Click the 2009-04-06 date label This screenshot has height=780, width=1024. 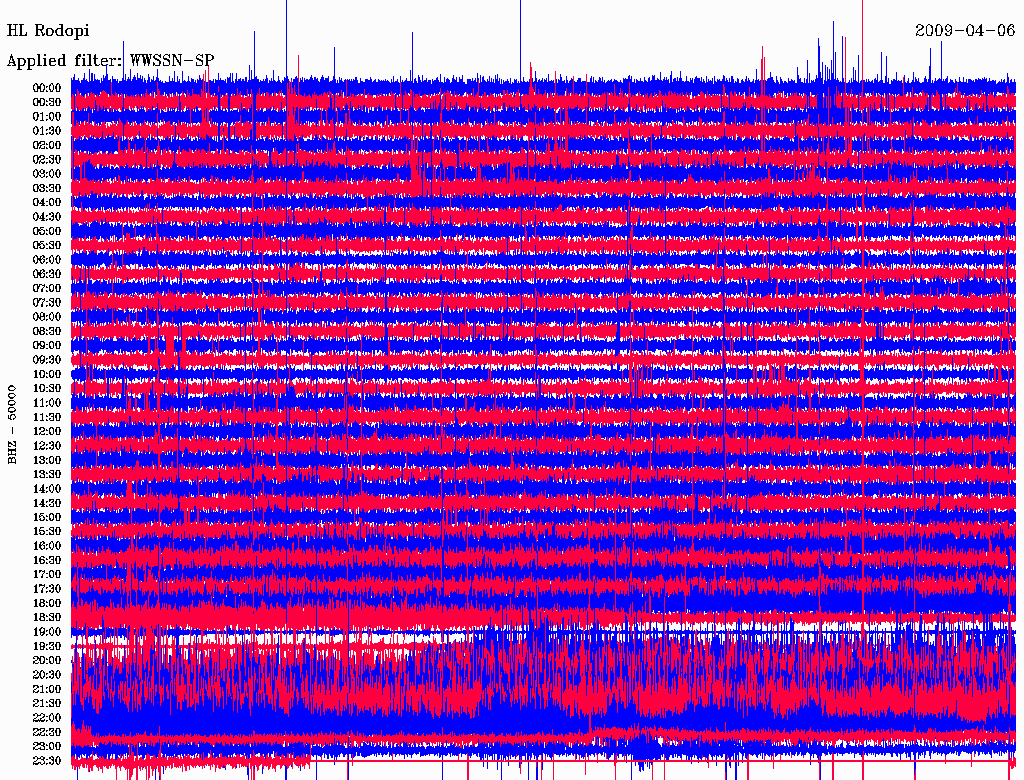point(965,31)
